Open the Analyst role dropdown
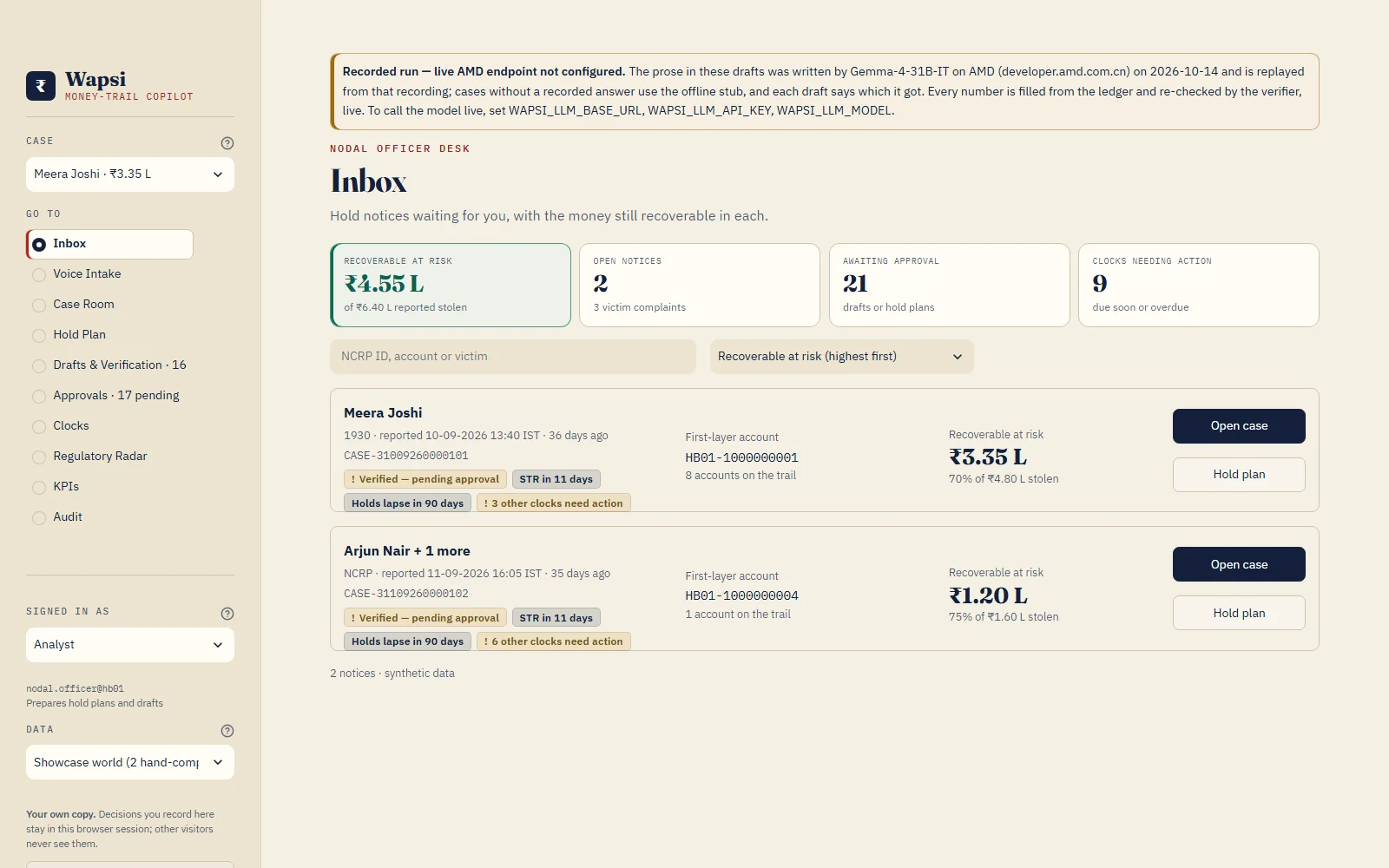 coord(130,645)
